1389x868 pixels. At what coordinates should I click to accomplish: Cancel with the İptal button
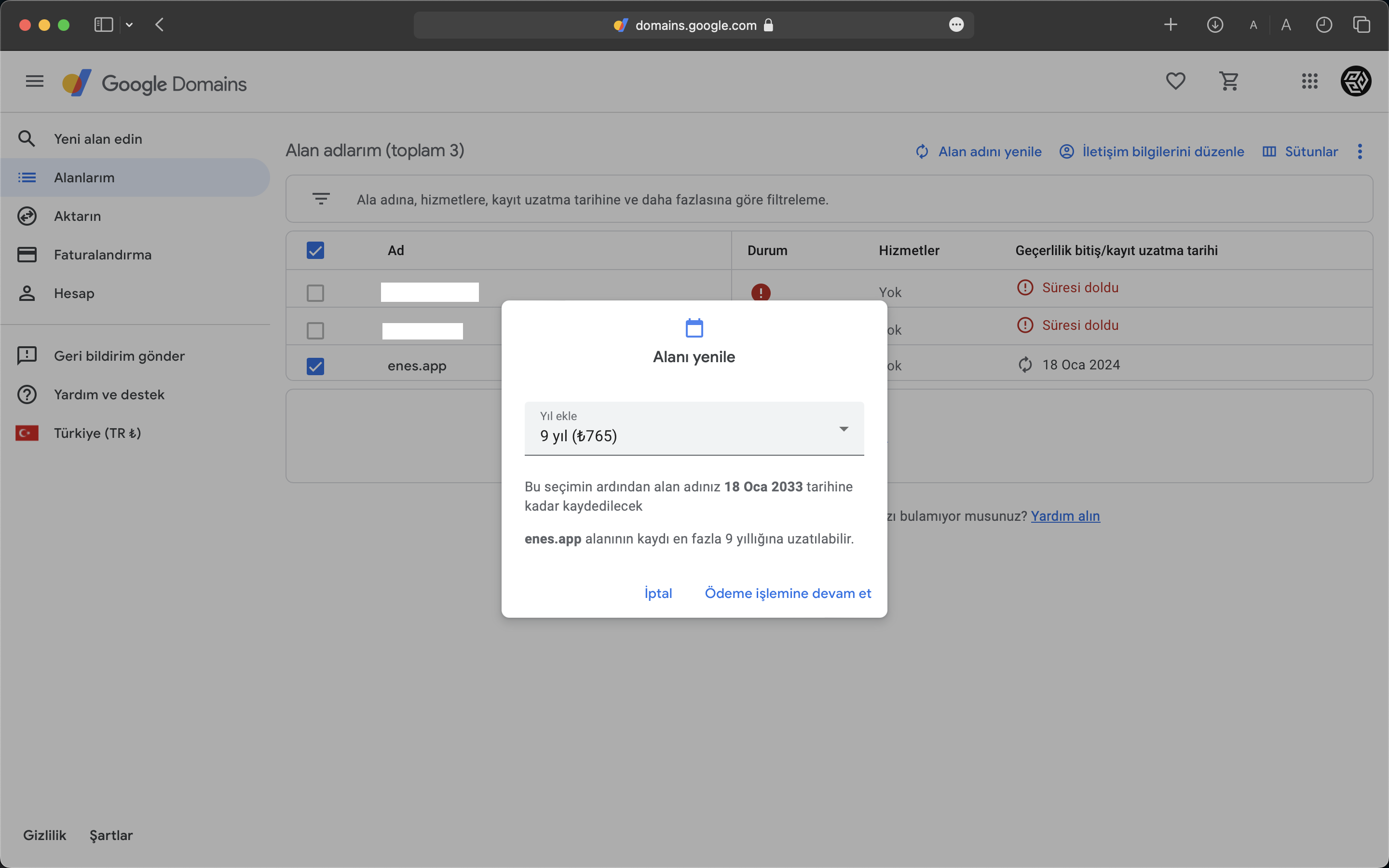click(x=658, y=593)
